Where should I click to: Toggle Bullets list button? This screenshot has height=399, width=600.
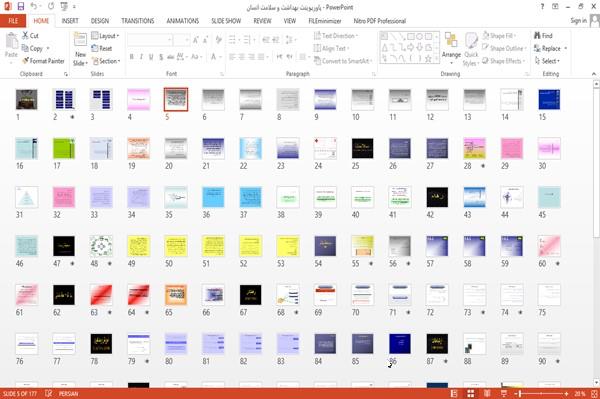(x=233, y=40)
